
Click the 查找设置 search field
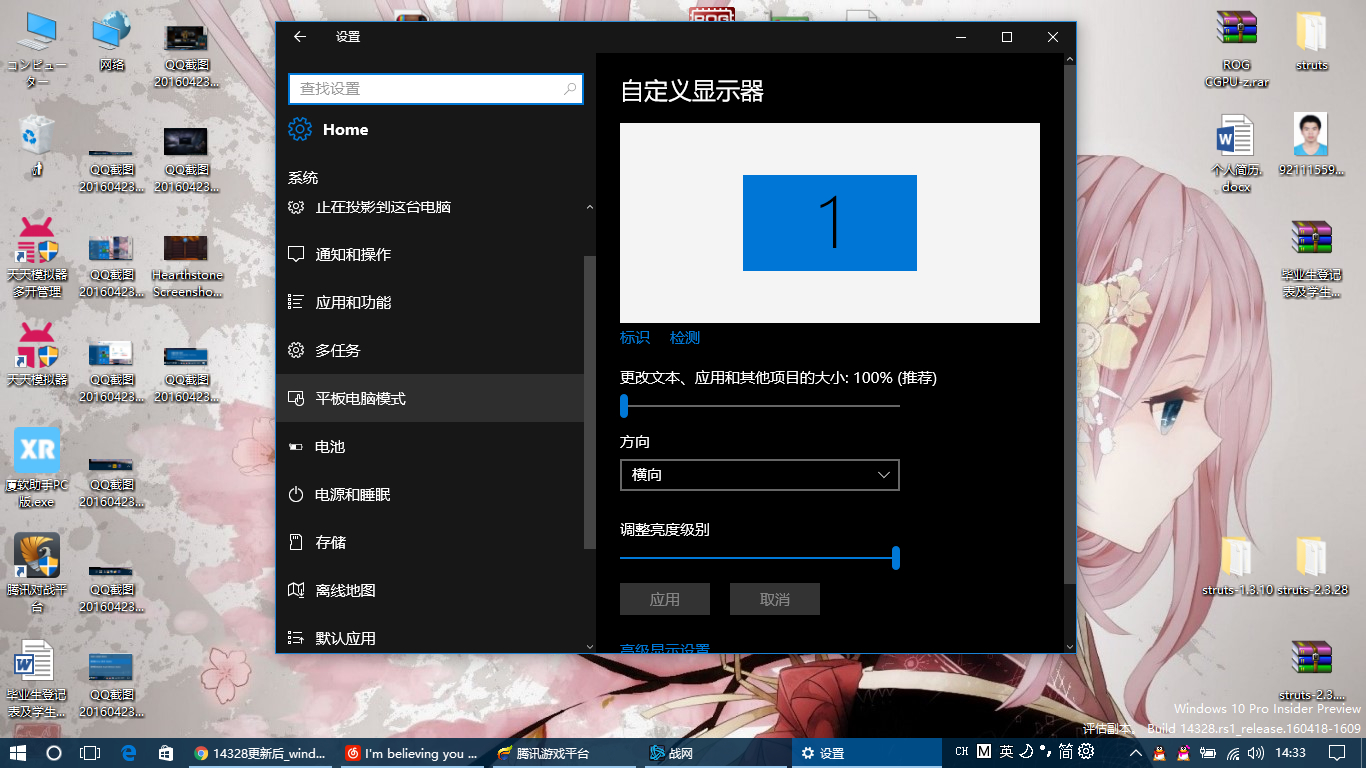tap(435, 89)
